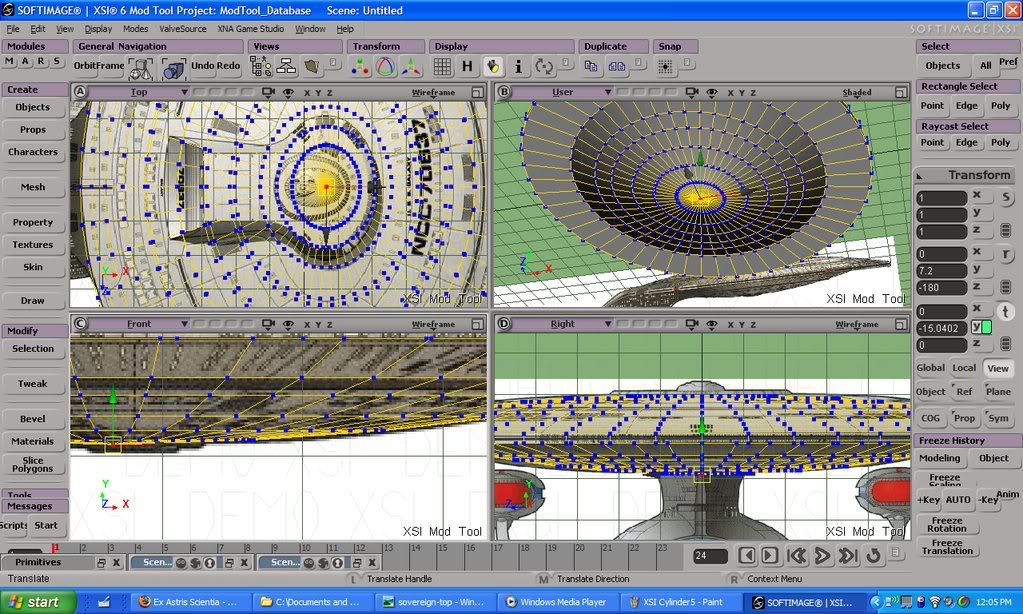Screen dimensions: 1023x614
Task: Click the Orbit navigation button
Action: [x=84, y=65]
